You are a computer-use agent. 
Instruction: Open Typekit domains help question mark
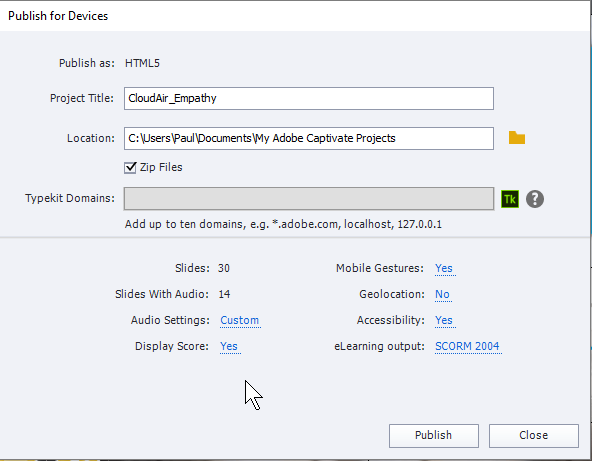point(535,199)
